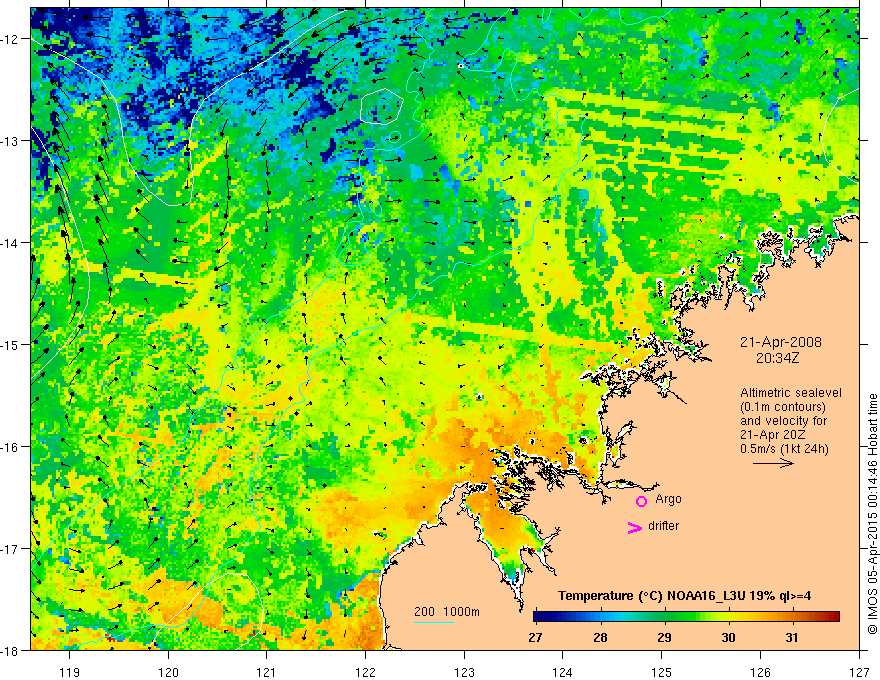880x680 pixels.
Task: Click the longitude axis label '123'
Action: 464,672
